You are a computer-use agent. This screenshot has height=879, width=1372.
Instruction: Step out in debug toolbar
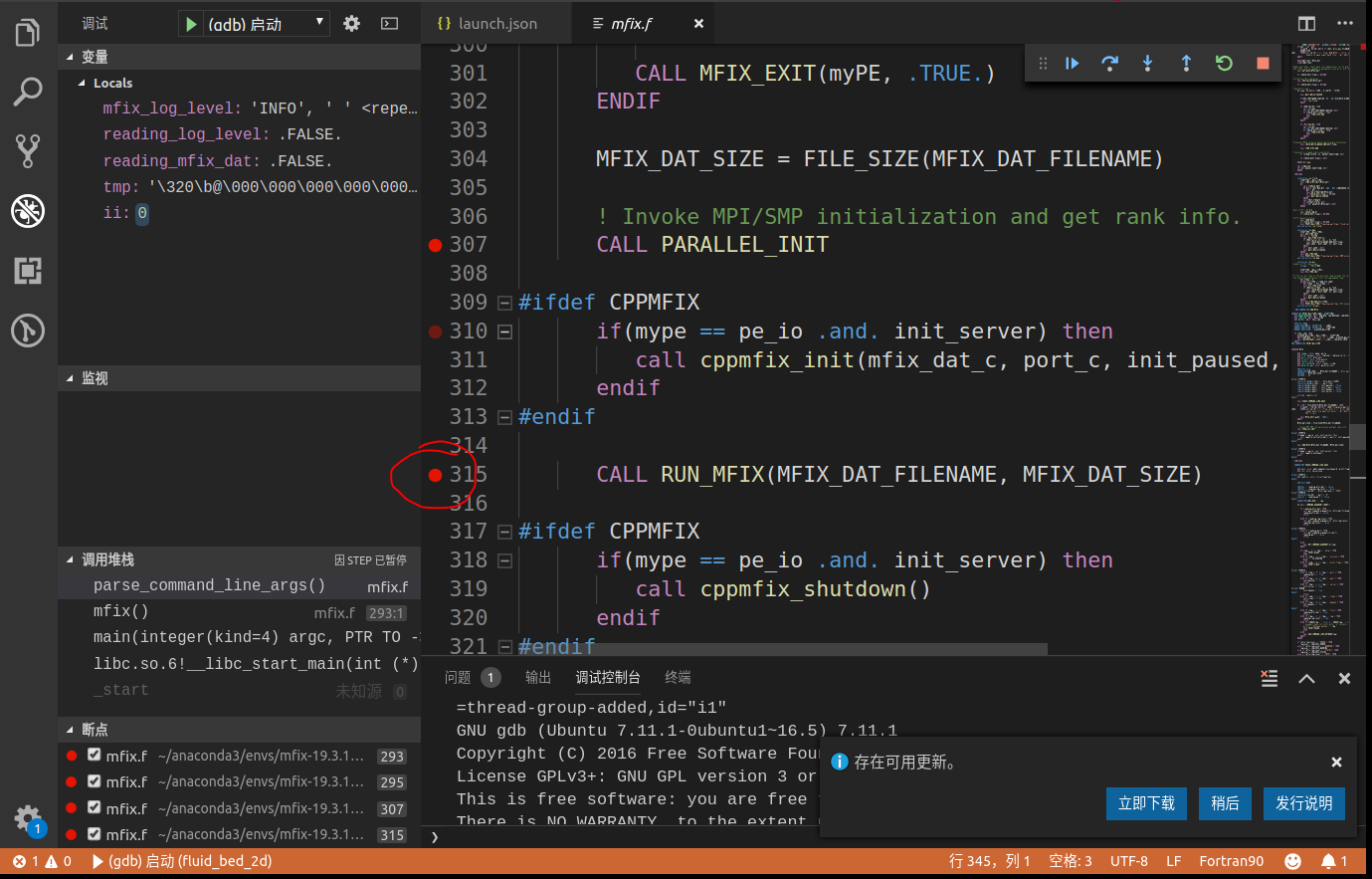pos(1186,63)
